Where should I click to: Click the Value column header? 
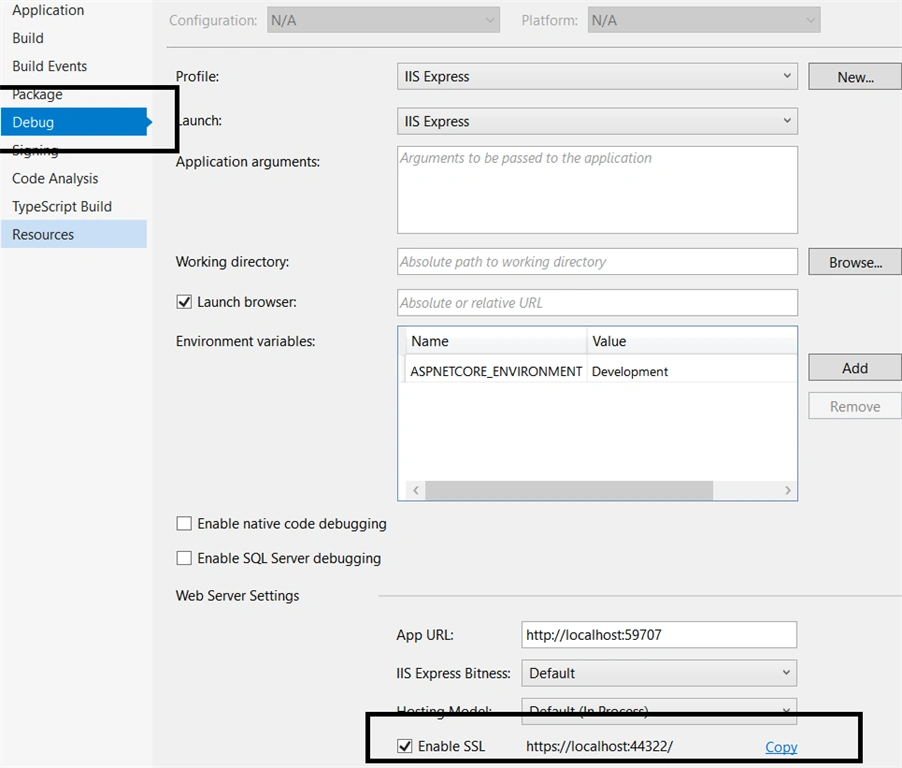pos(692,341)
